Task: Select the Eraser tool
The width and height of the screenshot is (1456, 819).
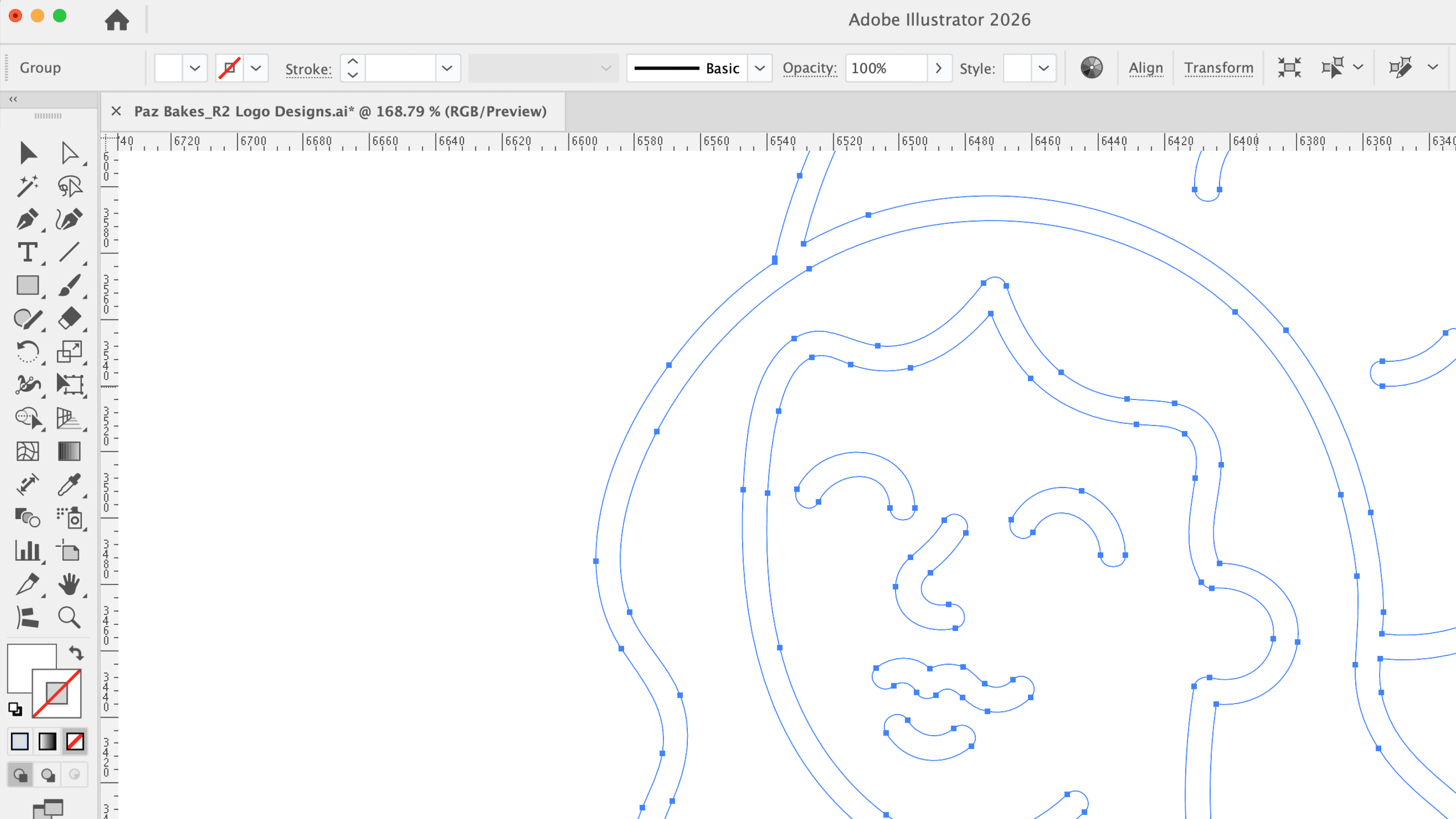Action: pos(69,318)
